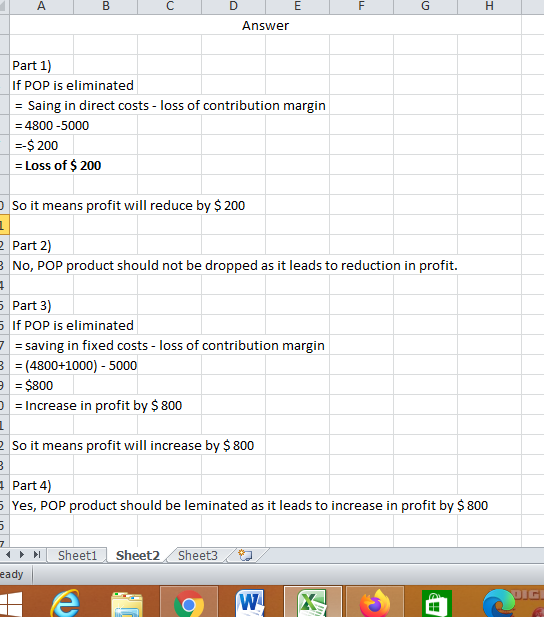Switch to Microsoft Word in the taskbar
Image resolution: width=544 pixels, height=617 pixels.
point(250,602)
